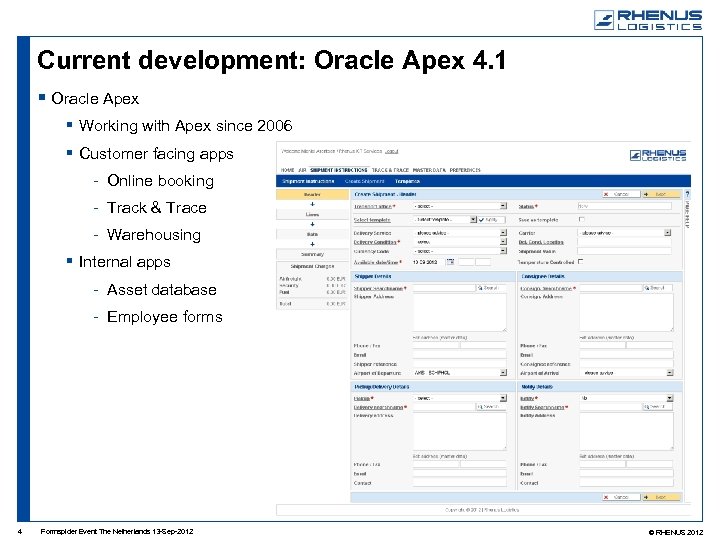Viewport: 720px width, 540px height.
Task: Click into the Available date field
Action: coord(428,262)
